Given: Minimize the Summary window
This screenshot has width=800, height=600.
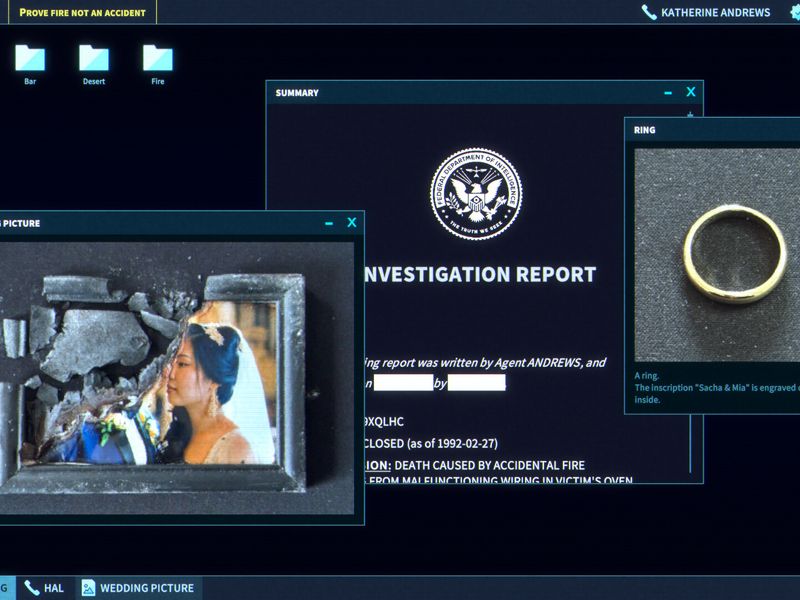Looking at the screenshot, I should (x=668, y=93).
